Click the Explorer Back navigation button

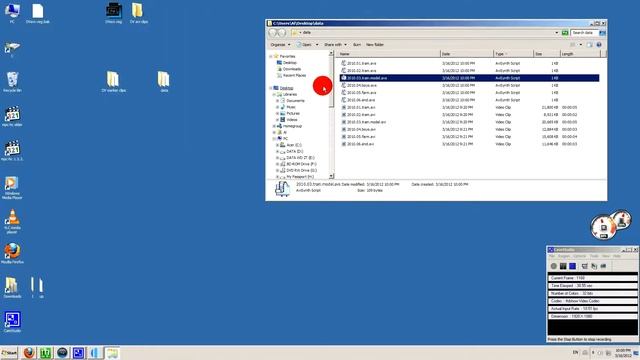(x=273, y=33)
